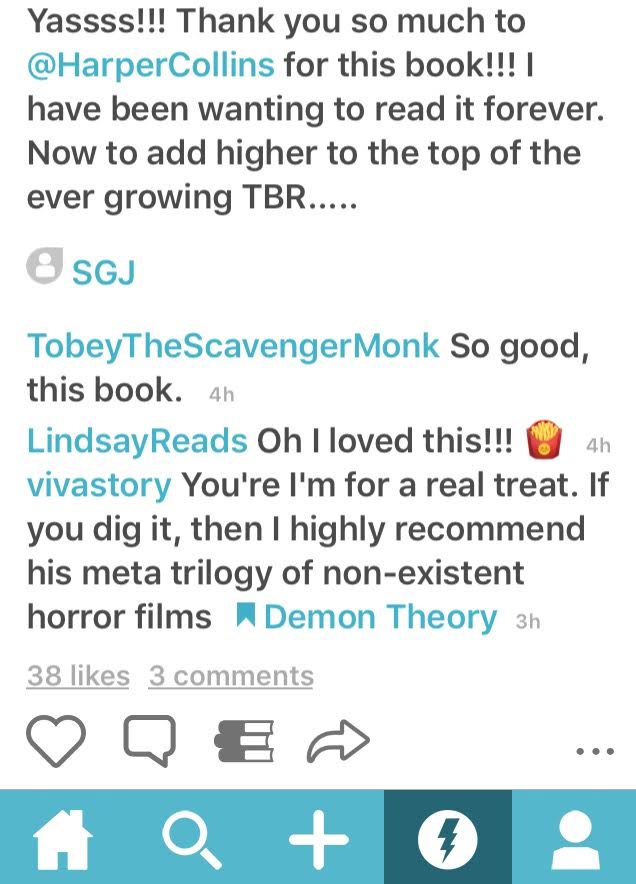Tap the gray SGJ author avatar icon
636x884 pixels.
pos(45,265)
